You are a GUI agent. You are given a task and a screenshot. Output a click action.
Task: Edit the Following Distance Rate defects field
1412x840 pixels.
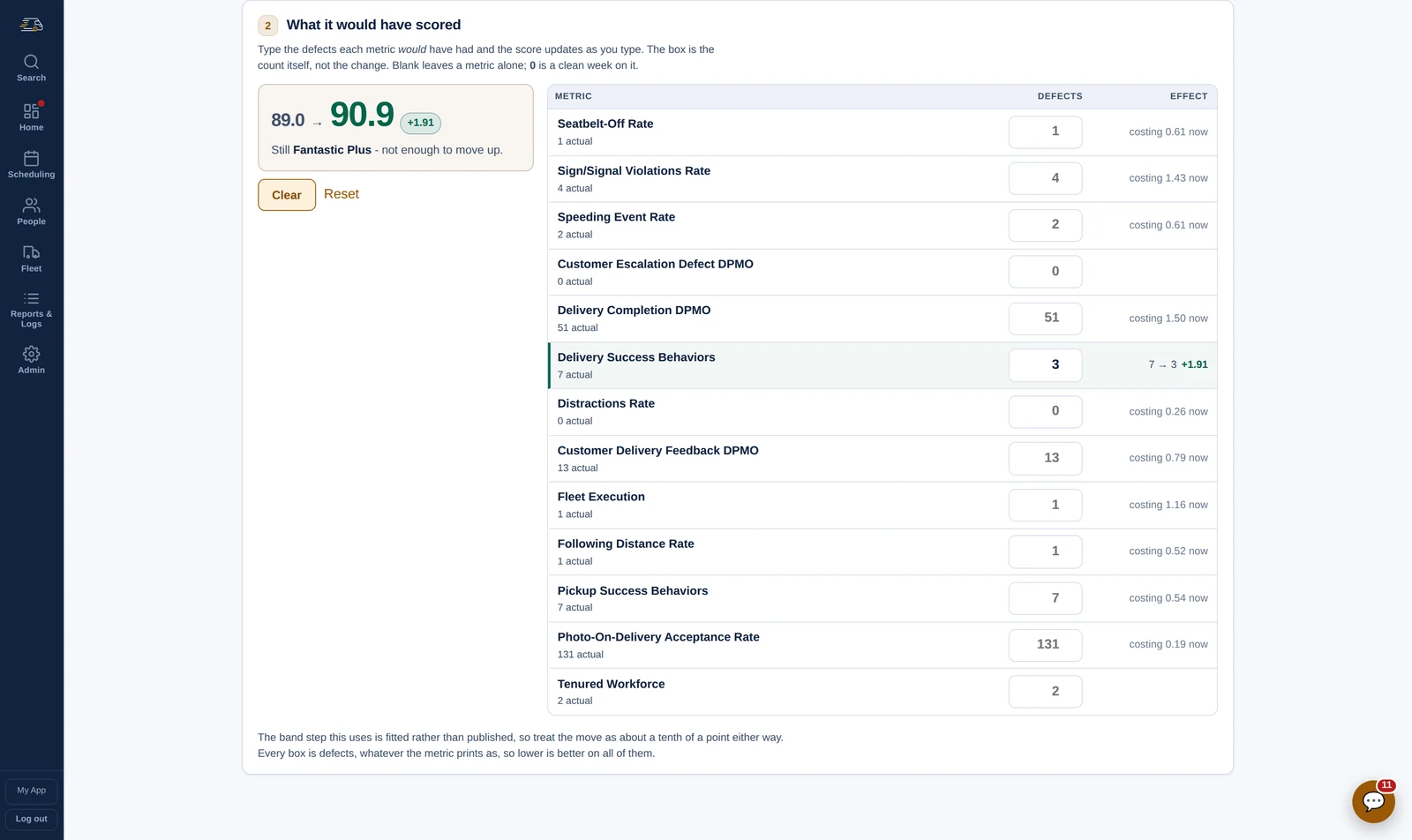tap(1045, 551)
